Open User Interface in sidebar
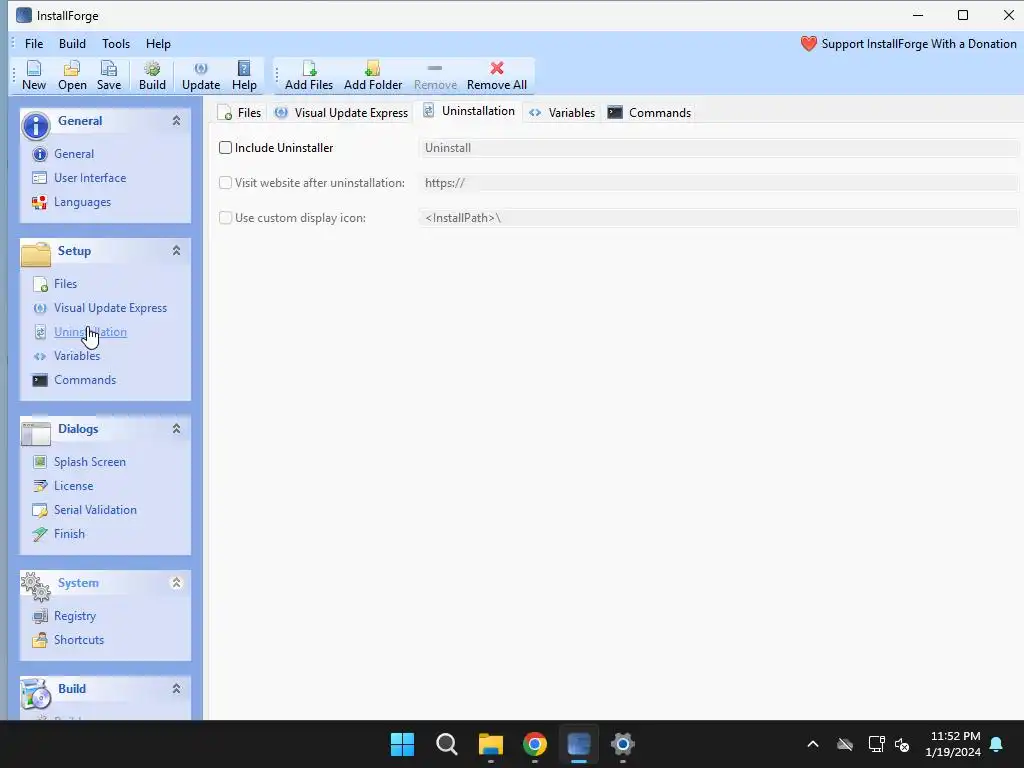 (x=89, y=178)
